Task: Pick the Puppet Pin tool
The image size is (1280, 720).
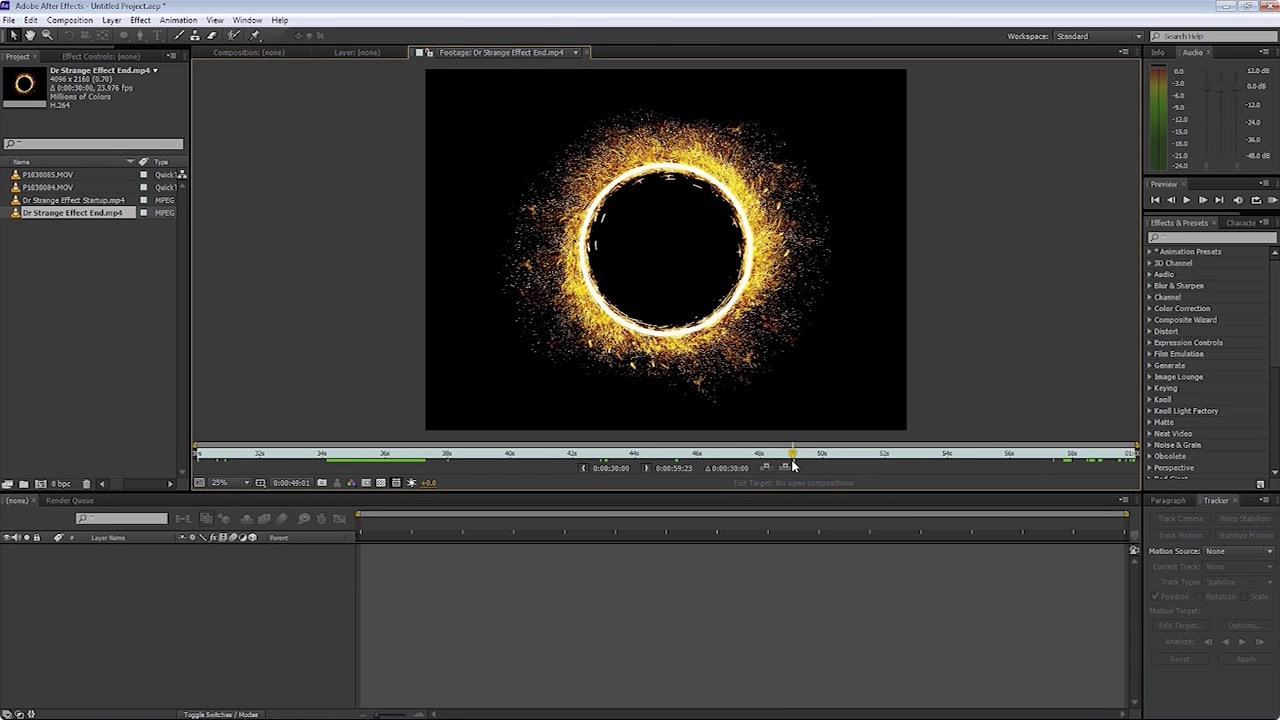Action: coord(253,34)
